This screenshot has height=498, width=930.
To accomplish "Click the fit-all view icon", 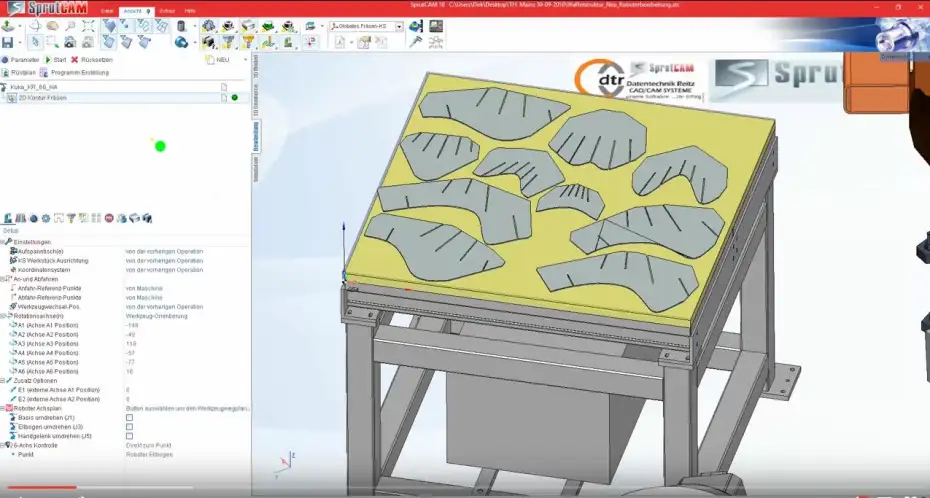I will [88, 26].
